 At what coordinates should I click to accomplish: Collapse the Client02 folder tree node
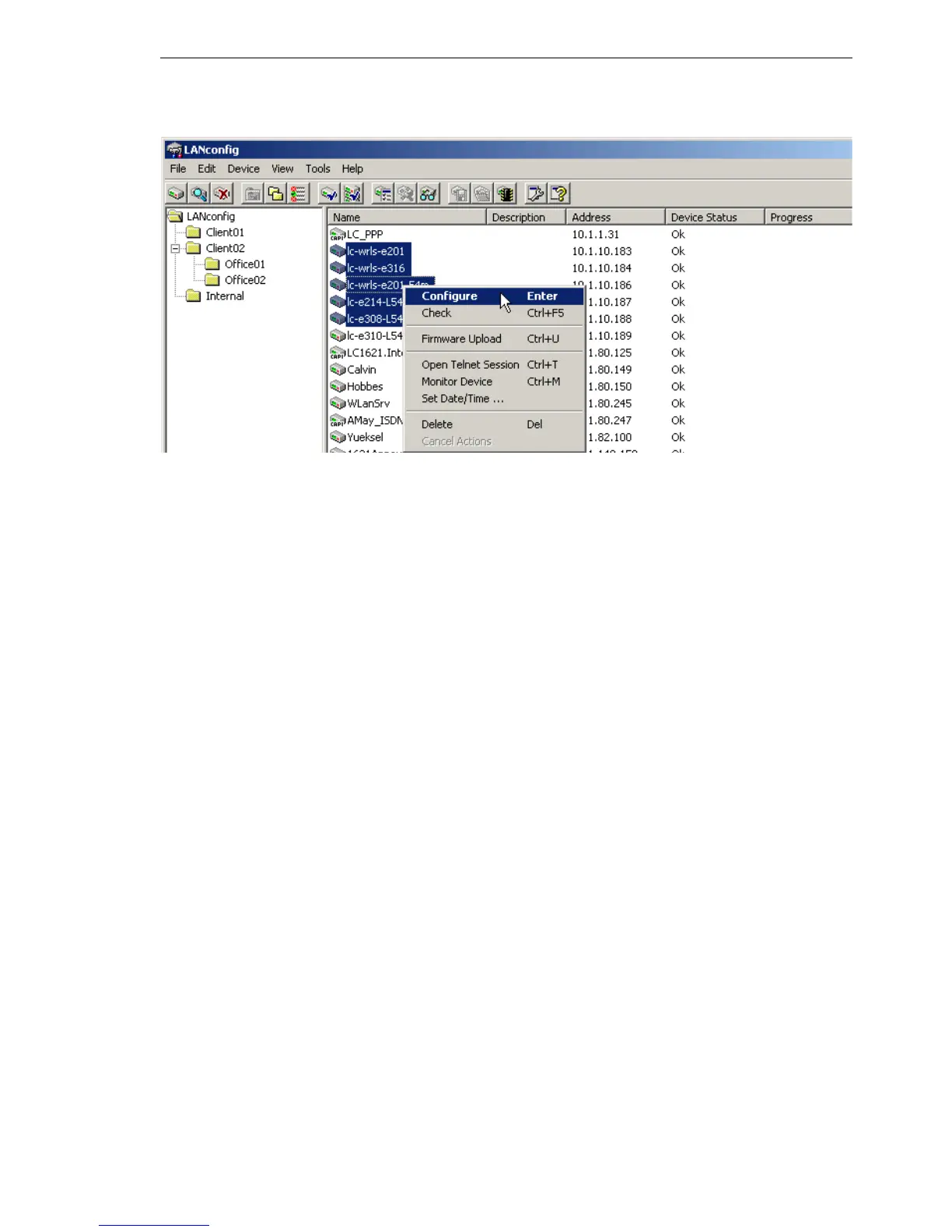pos(175,249)
